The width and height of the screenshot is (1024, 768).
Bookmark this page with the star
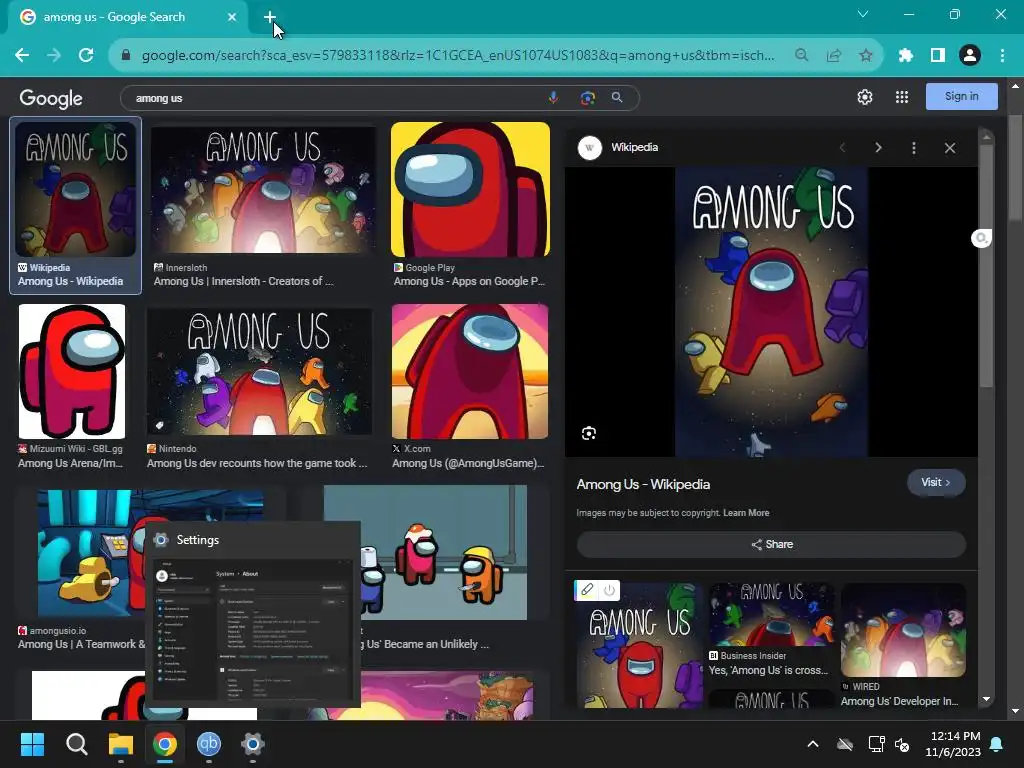coord(865,56)
